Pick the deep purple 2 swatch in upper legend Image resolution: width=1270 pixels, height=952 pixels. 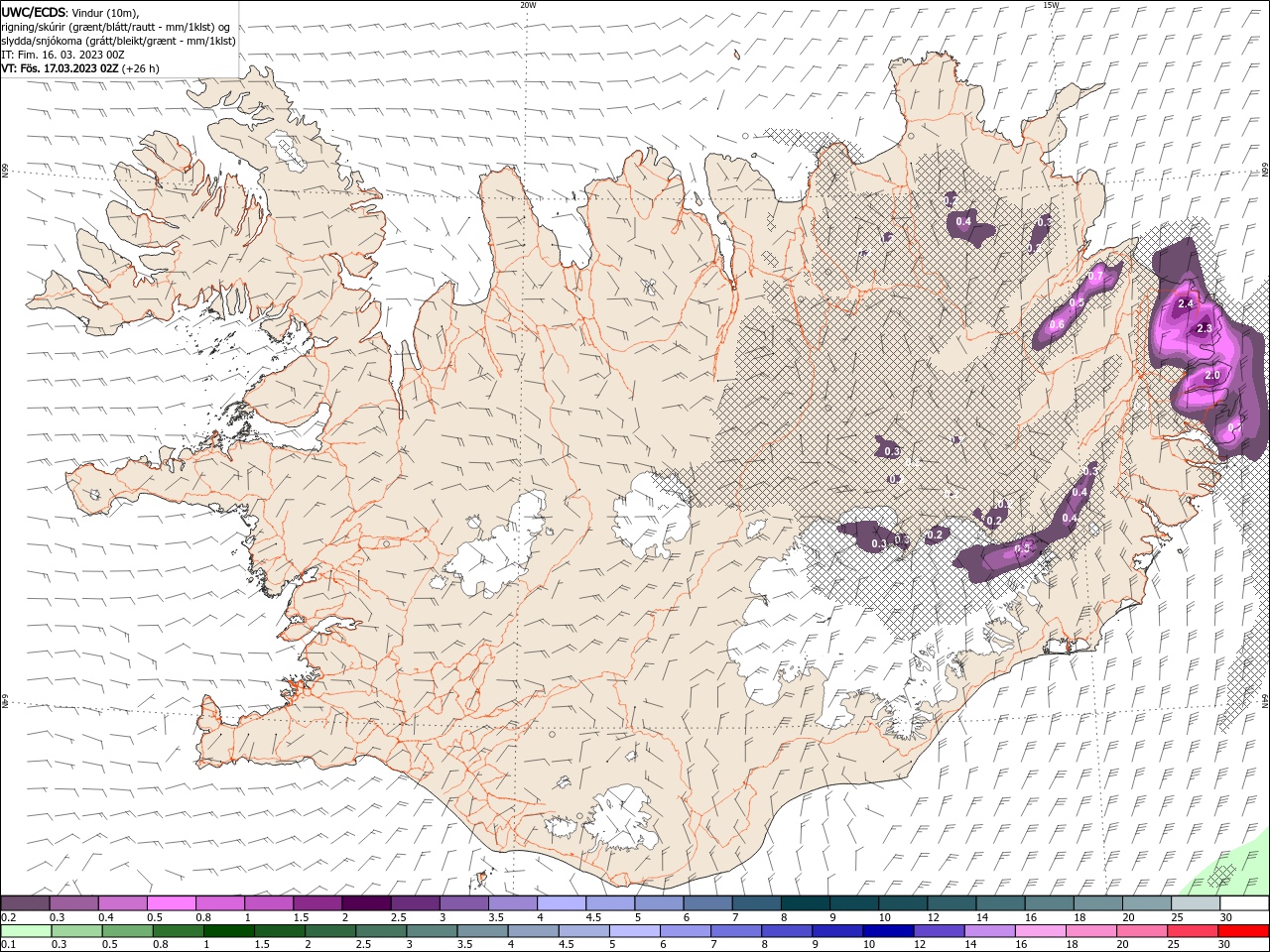pos(366,903)
